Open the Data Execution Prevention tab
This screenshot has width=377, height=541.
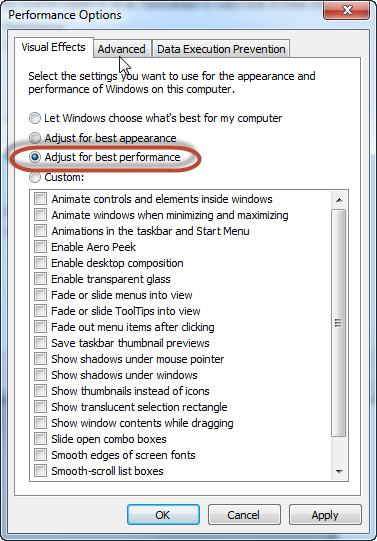[x=221, y=49]
